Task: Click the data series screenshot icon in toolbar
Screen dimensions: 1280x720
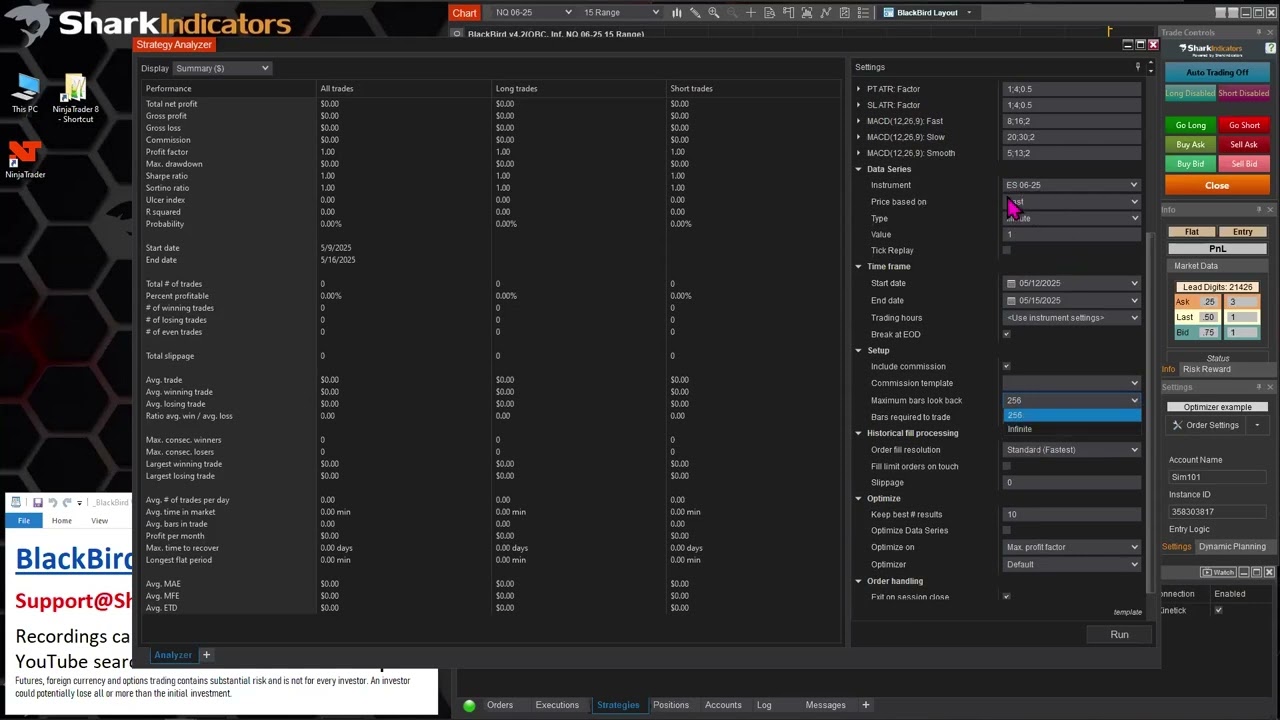Action: pyautogui.click(x=807, y=13)
